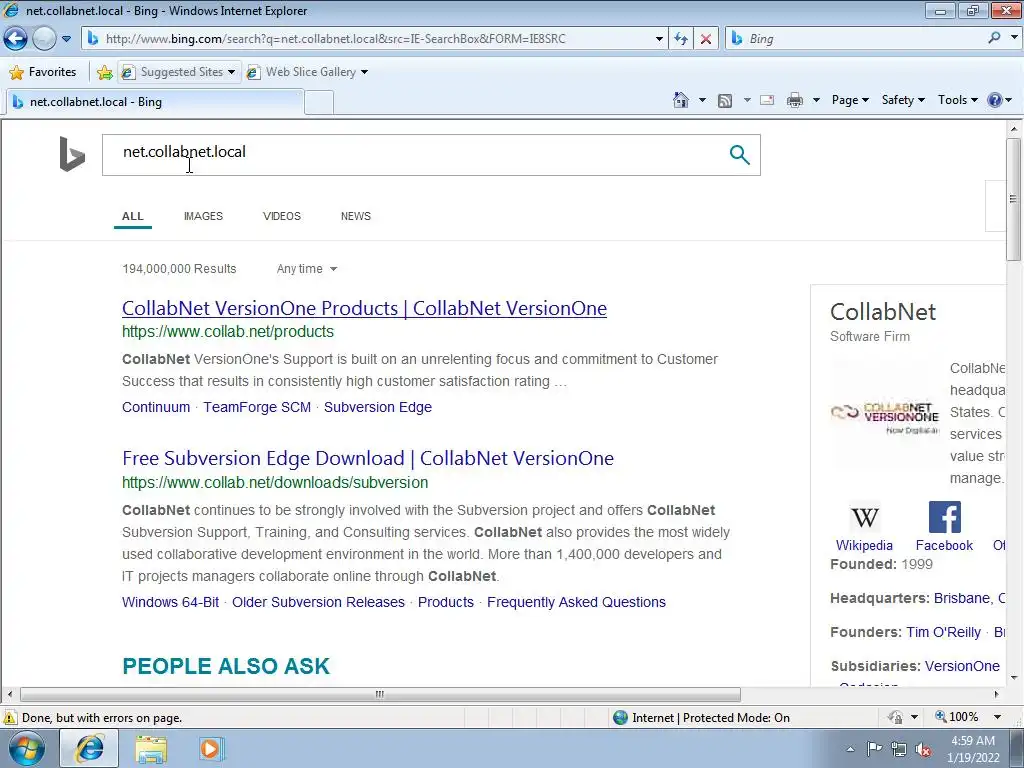Click the Refresh page icon
Viewport: 1024px width, 768px height.
pos(681,39)
